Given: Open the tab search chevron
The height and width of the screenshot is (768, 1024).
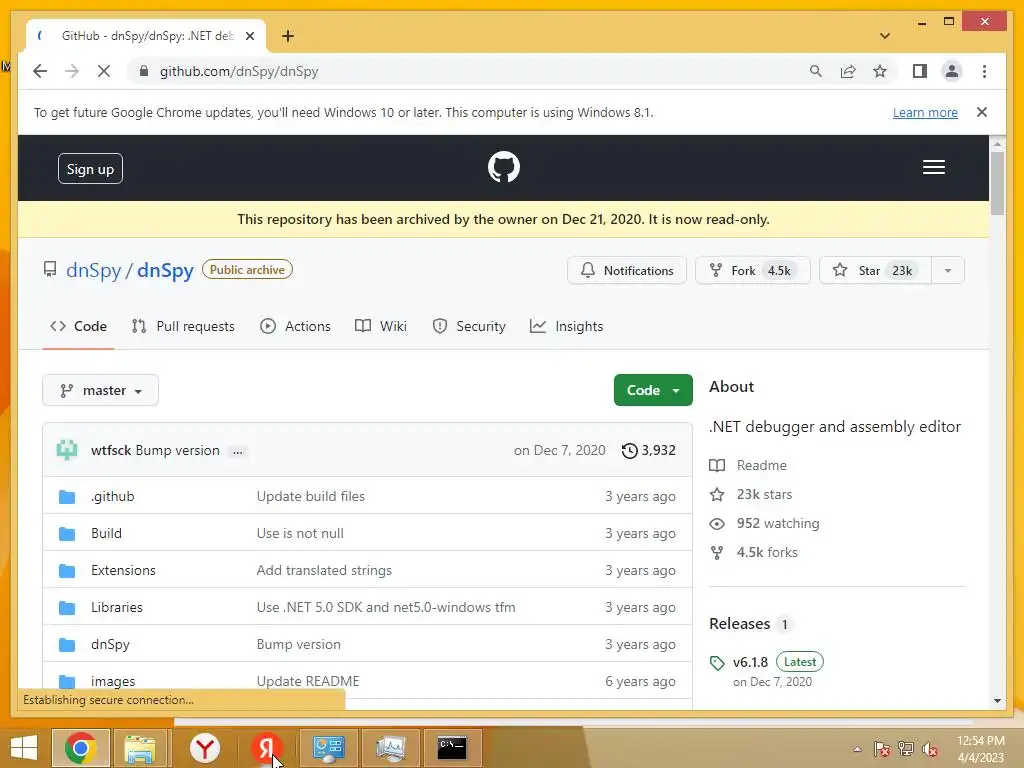Looking at the screenshot, I should coord(884,36).
